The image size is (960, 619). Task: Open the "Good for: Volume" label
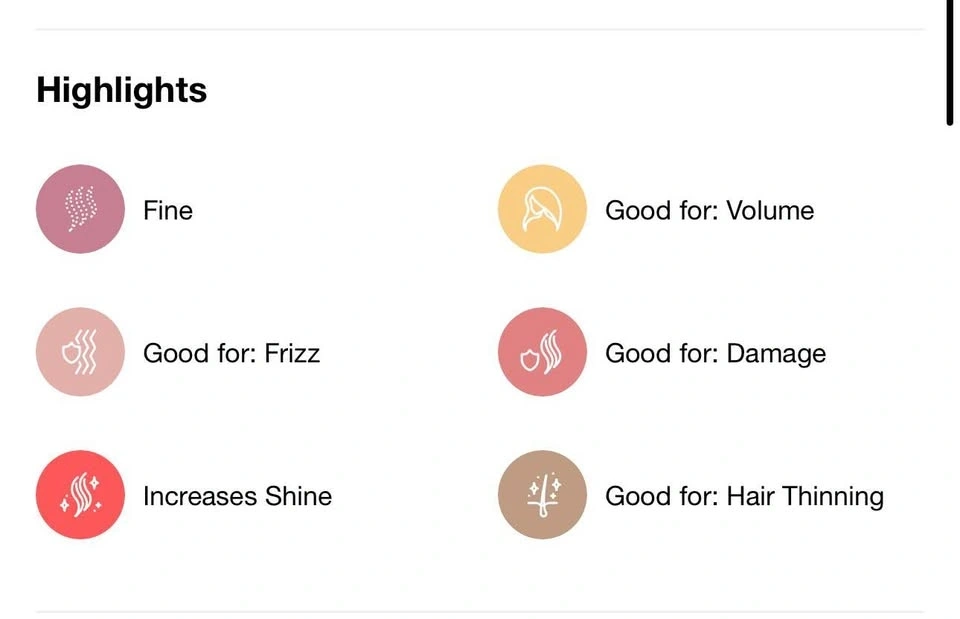tap(709, 211)
